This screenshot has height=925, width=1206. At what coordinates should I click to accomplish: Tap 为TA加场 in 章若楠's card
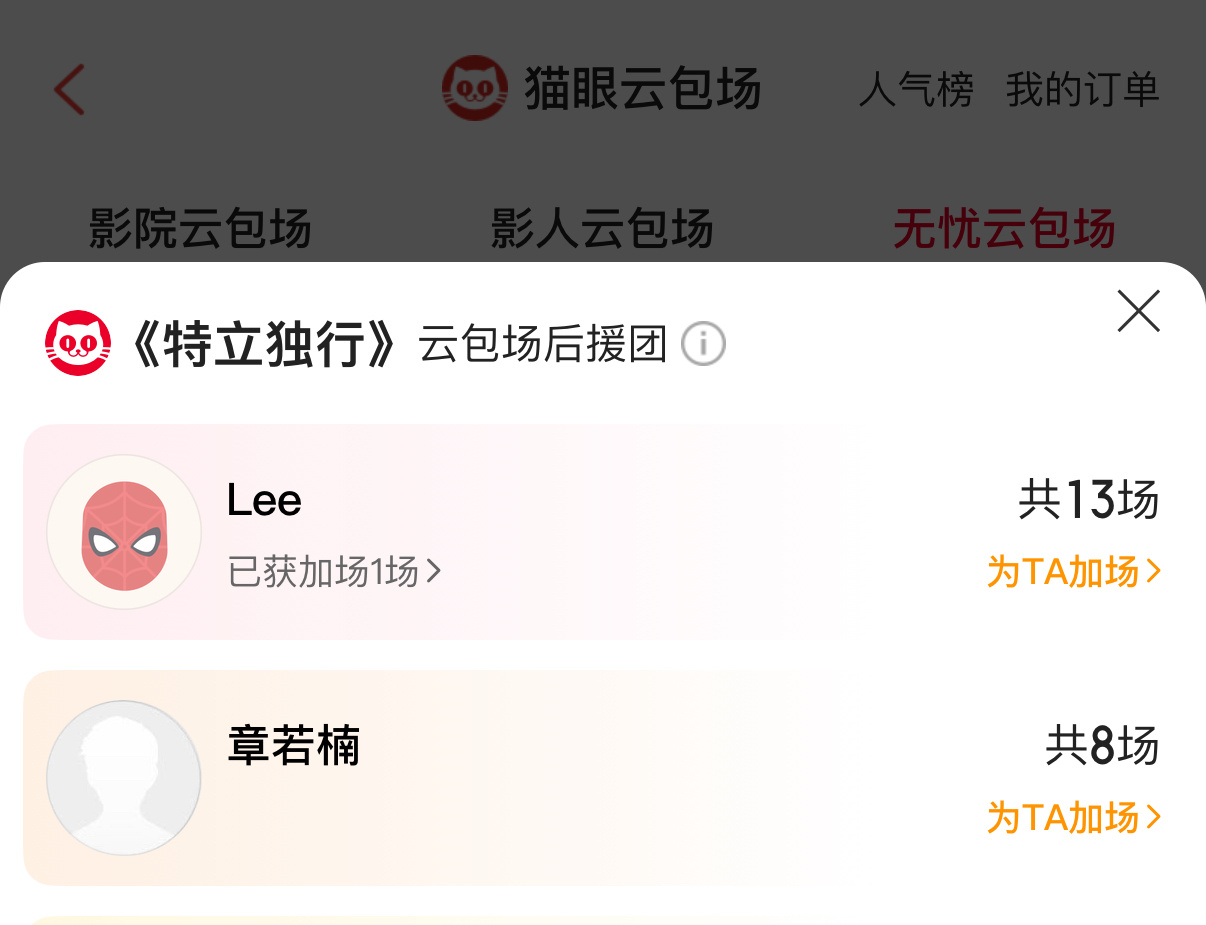pyautogui.click(x=1074, y=818)
